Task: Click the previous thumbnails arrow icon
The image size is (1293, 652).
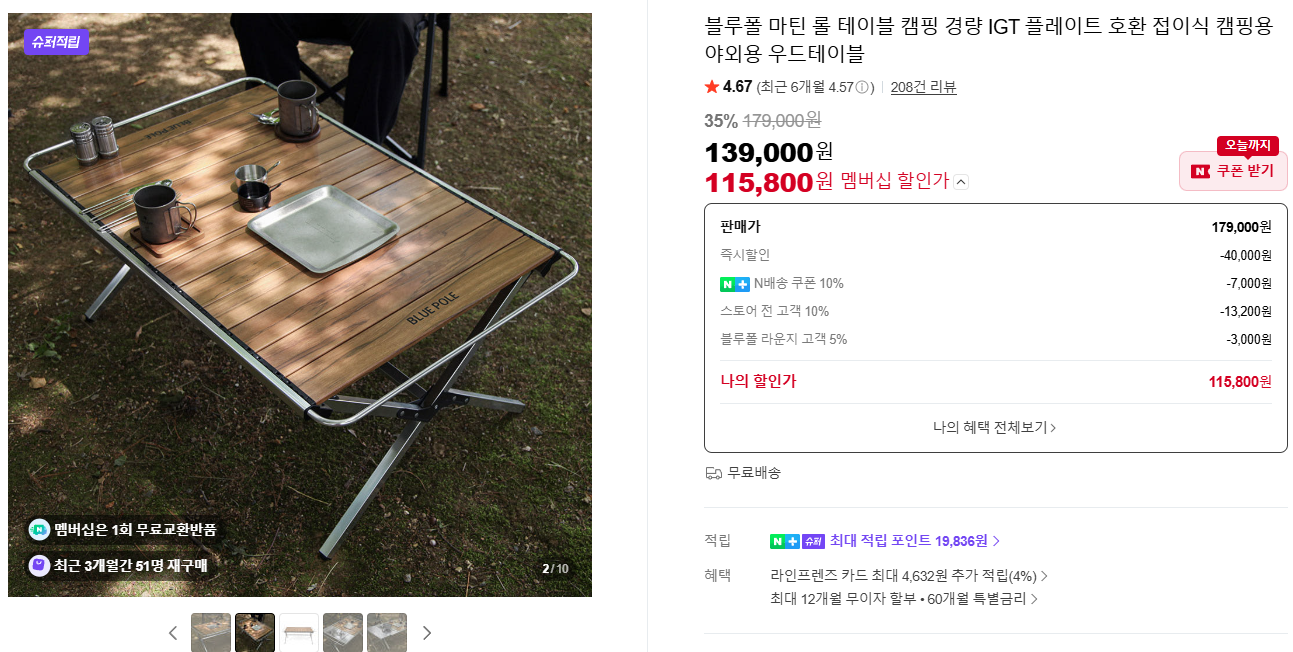Action: [x=173, y=633]
